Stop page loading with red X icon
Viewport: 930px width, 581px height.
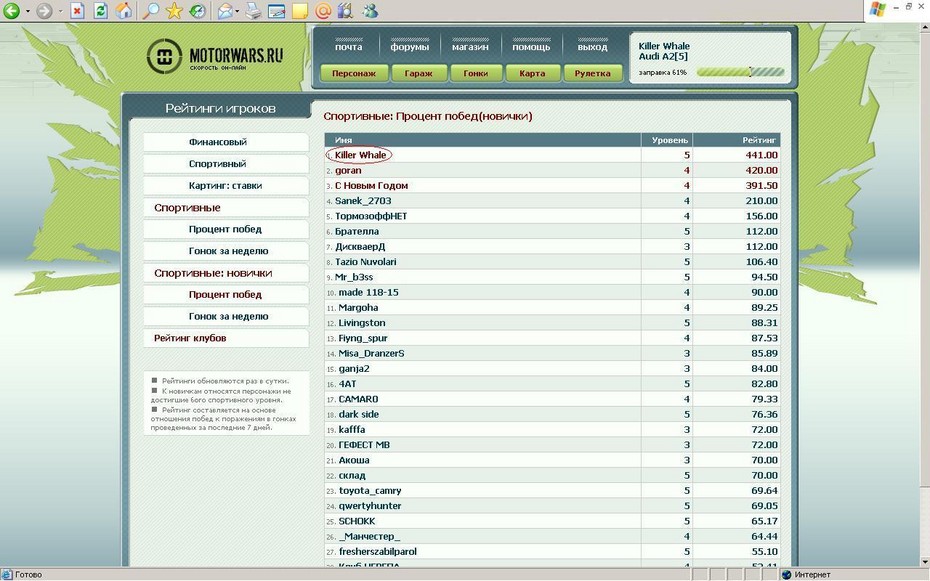(x=77, y=11)
